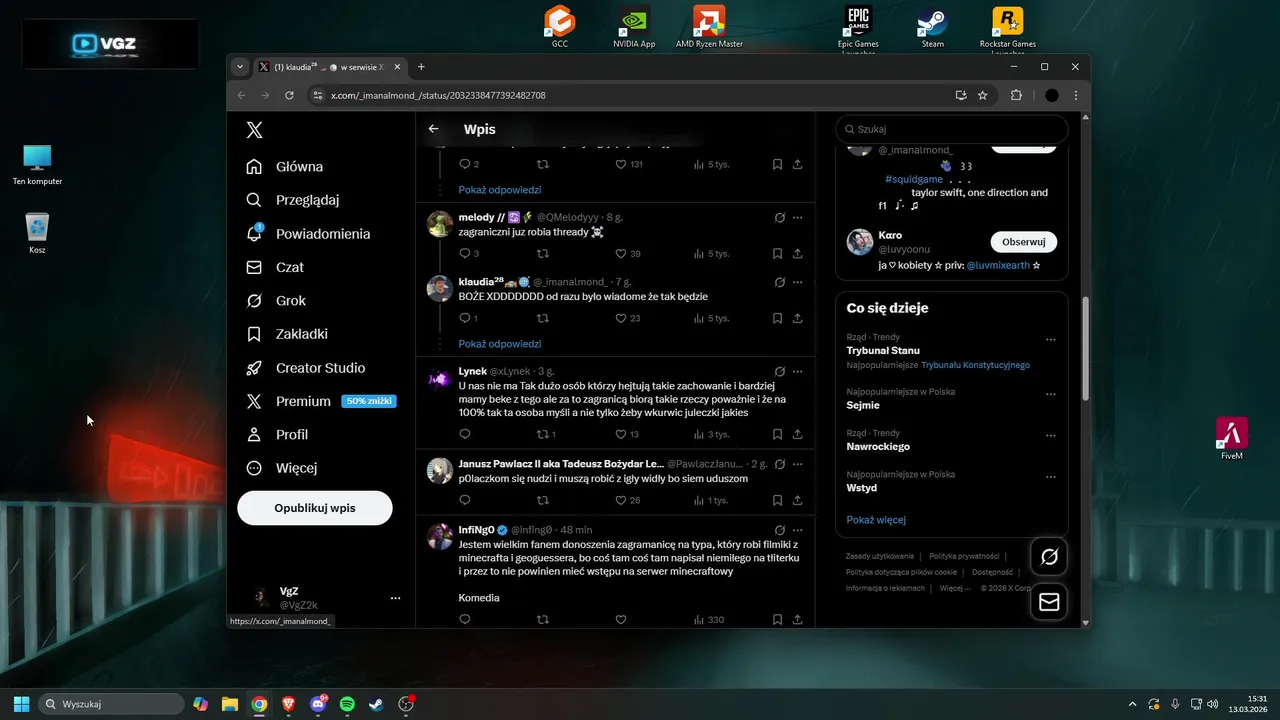The width and height of the screenshot is (1280, 720).
Task: Like Lynek's post
Action: pyautogui.click(x=628, y=434)
